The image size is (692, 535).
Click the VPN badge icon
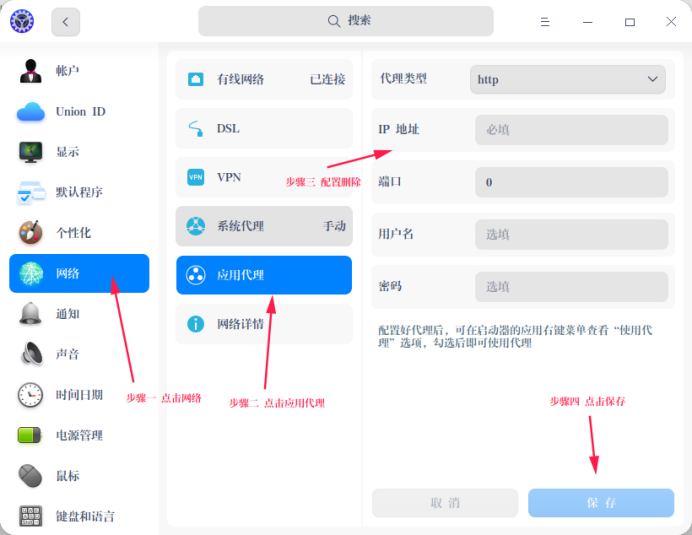tap(196, 177)
